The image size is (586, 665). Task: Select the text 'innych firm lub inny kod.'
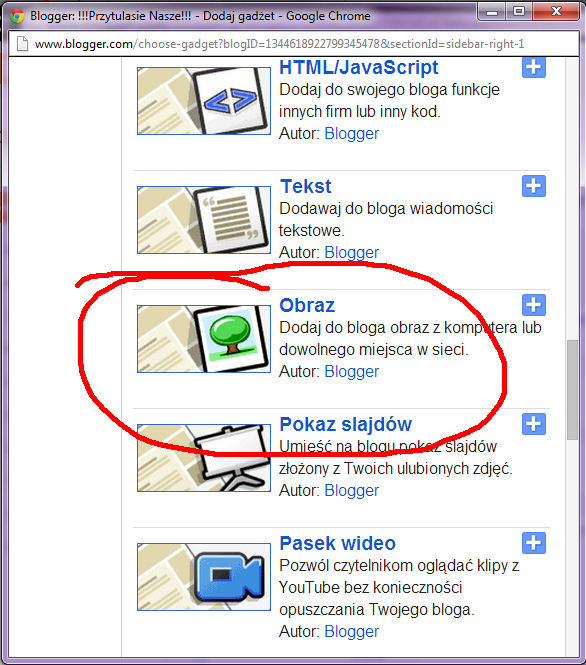pos(360,112)
